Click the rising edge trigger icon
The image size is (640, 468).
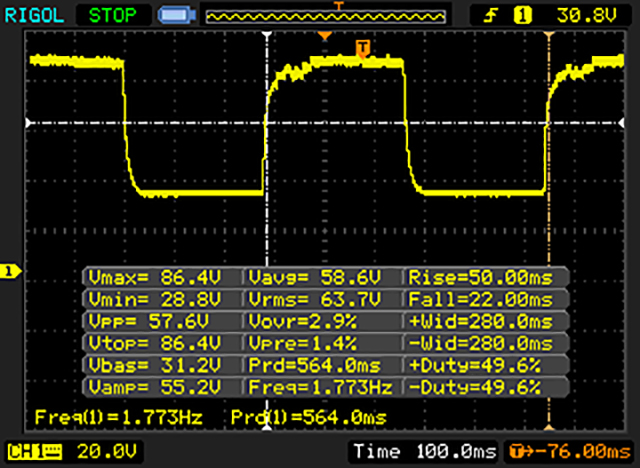[x=491, y=16]
